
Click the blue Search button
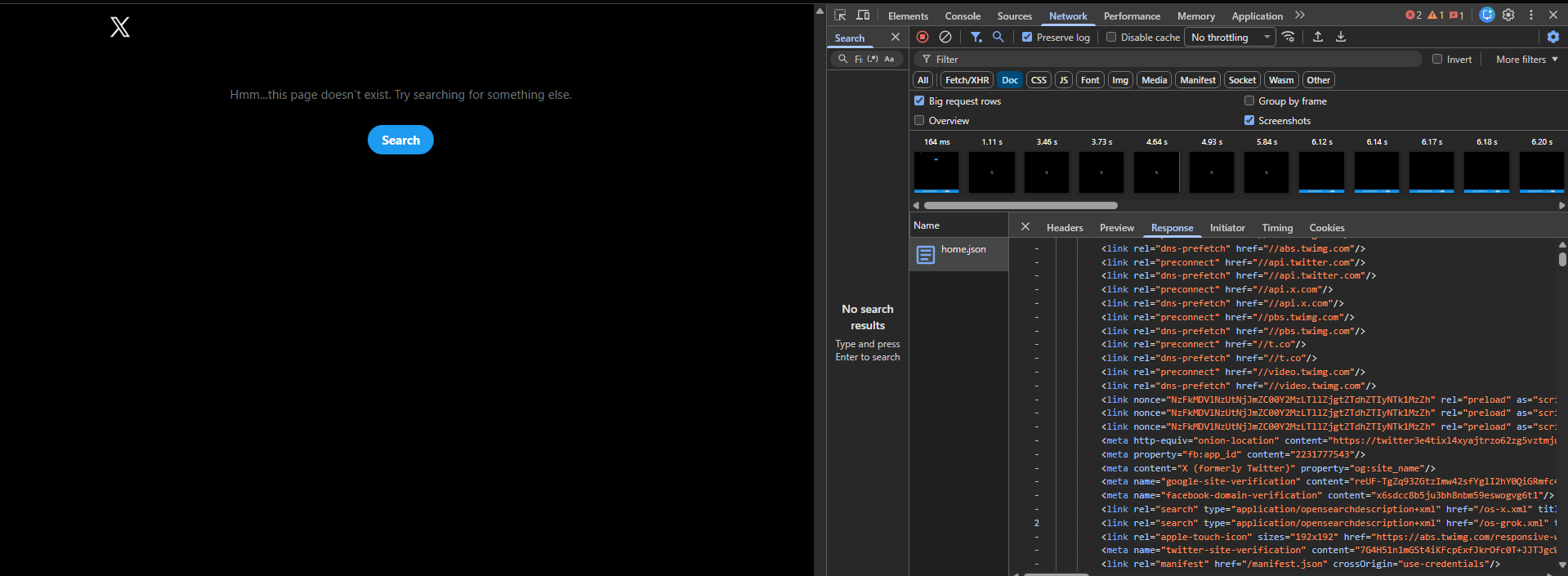(400, 140)
